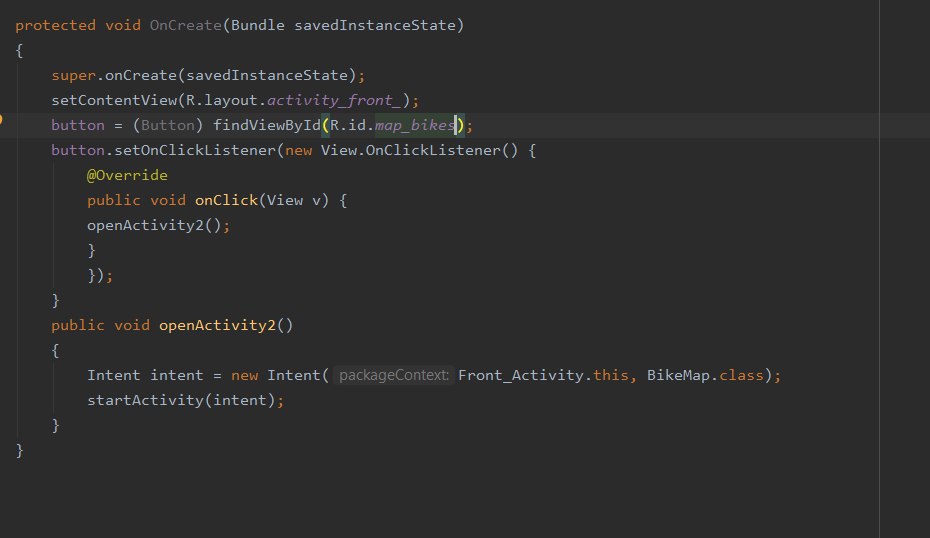Click BikeMap.class argument

tap(705, 375)
